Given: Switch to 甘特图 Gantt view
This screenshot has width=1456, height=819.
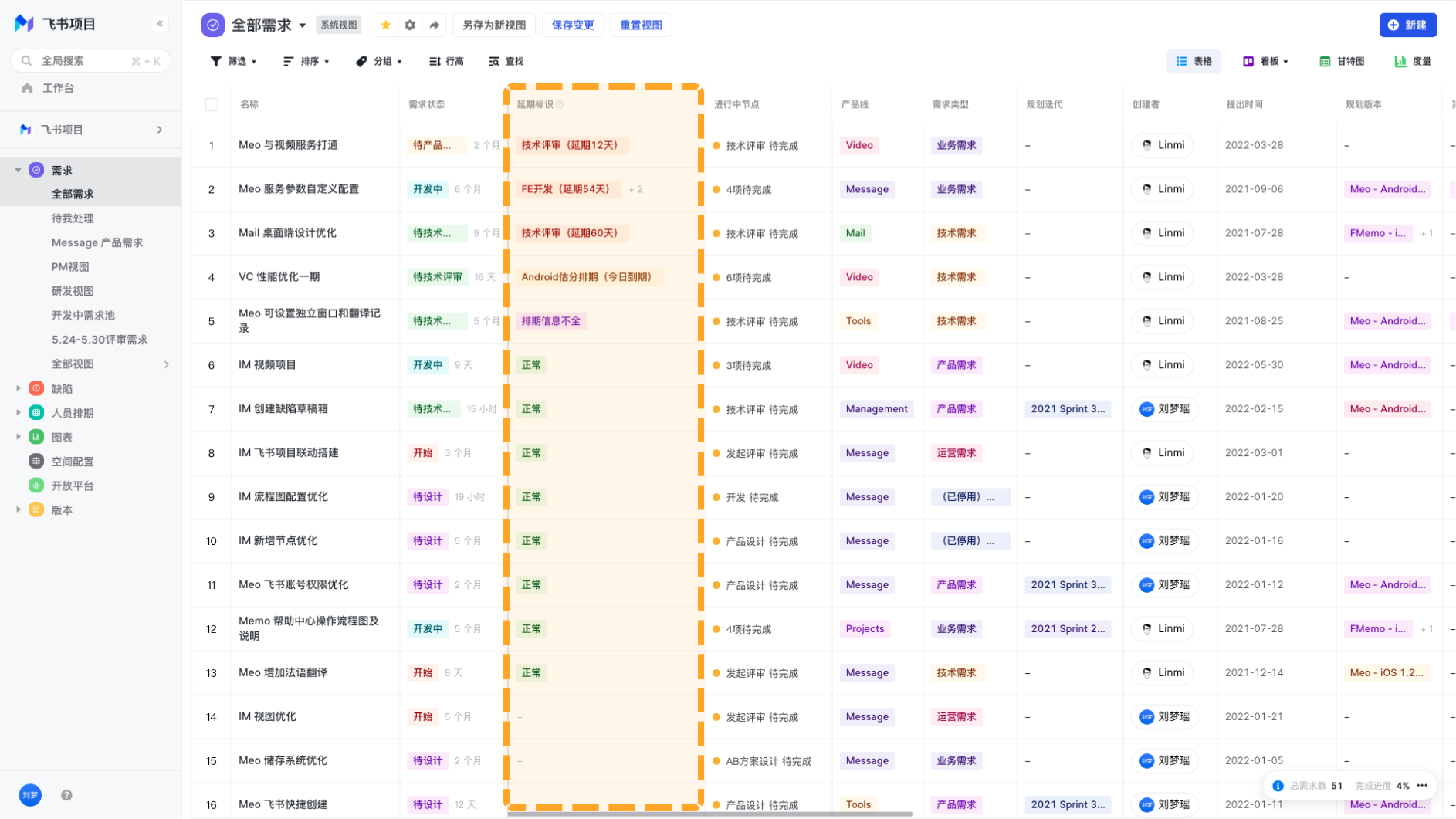Looking at the screenshot, I should (x=1342, y=61).
